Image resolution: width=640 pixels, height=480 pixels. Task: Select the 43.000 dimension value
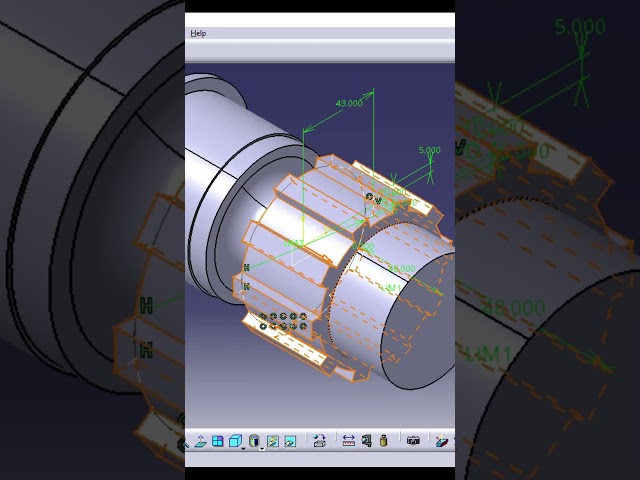[349, 103]
